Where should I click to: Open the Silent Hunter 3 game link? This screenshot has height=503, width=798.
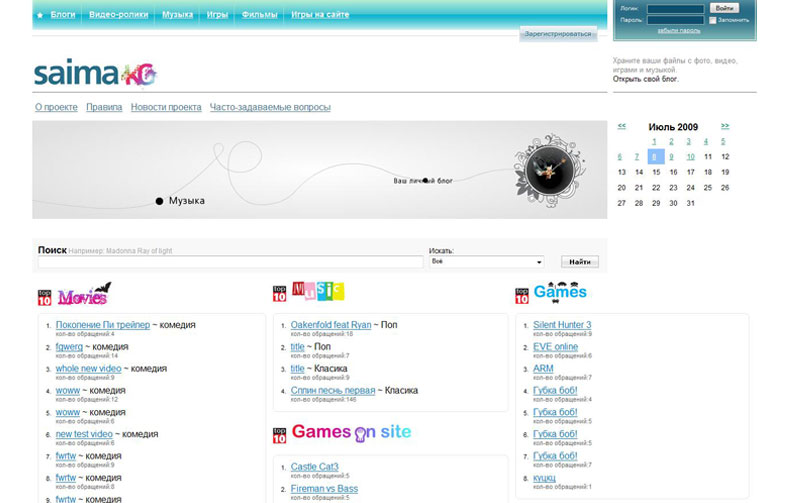tap(562, 325)
